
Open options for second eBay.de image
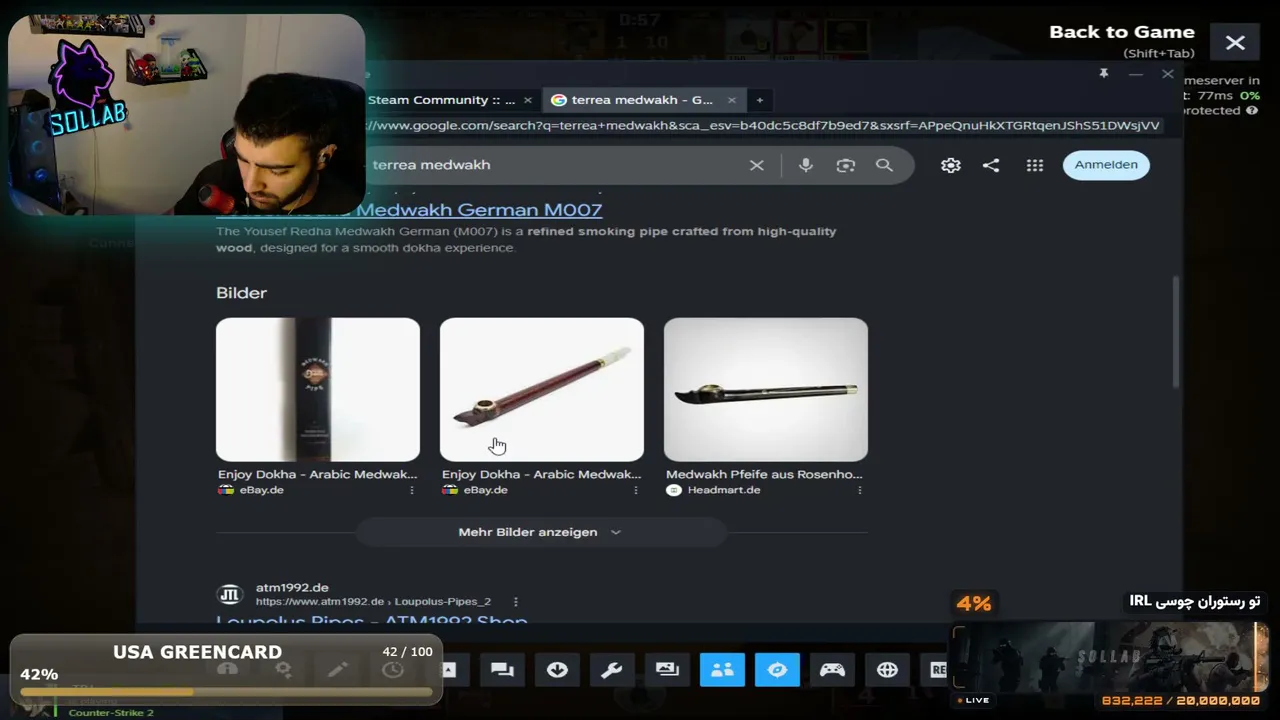[x=636, y=490]
